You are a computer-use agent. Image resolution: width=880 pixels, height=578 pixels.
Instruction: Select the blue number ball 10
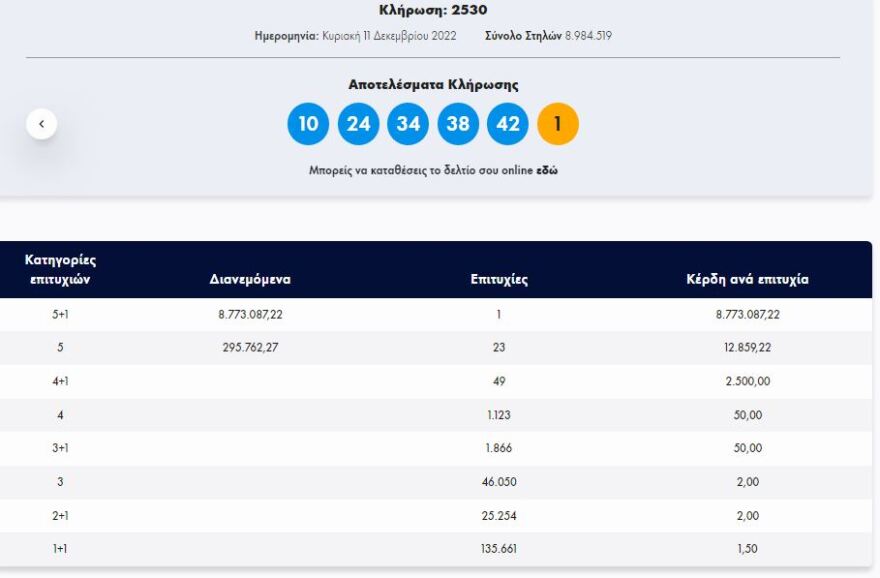point(307,123)
